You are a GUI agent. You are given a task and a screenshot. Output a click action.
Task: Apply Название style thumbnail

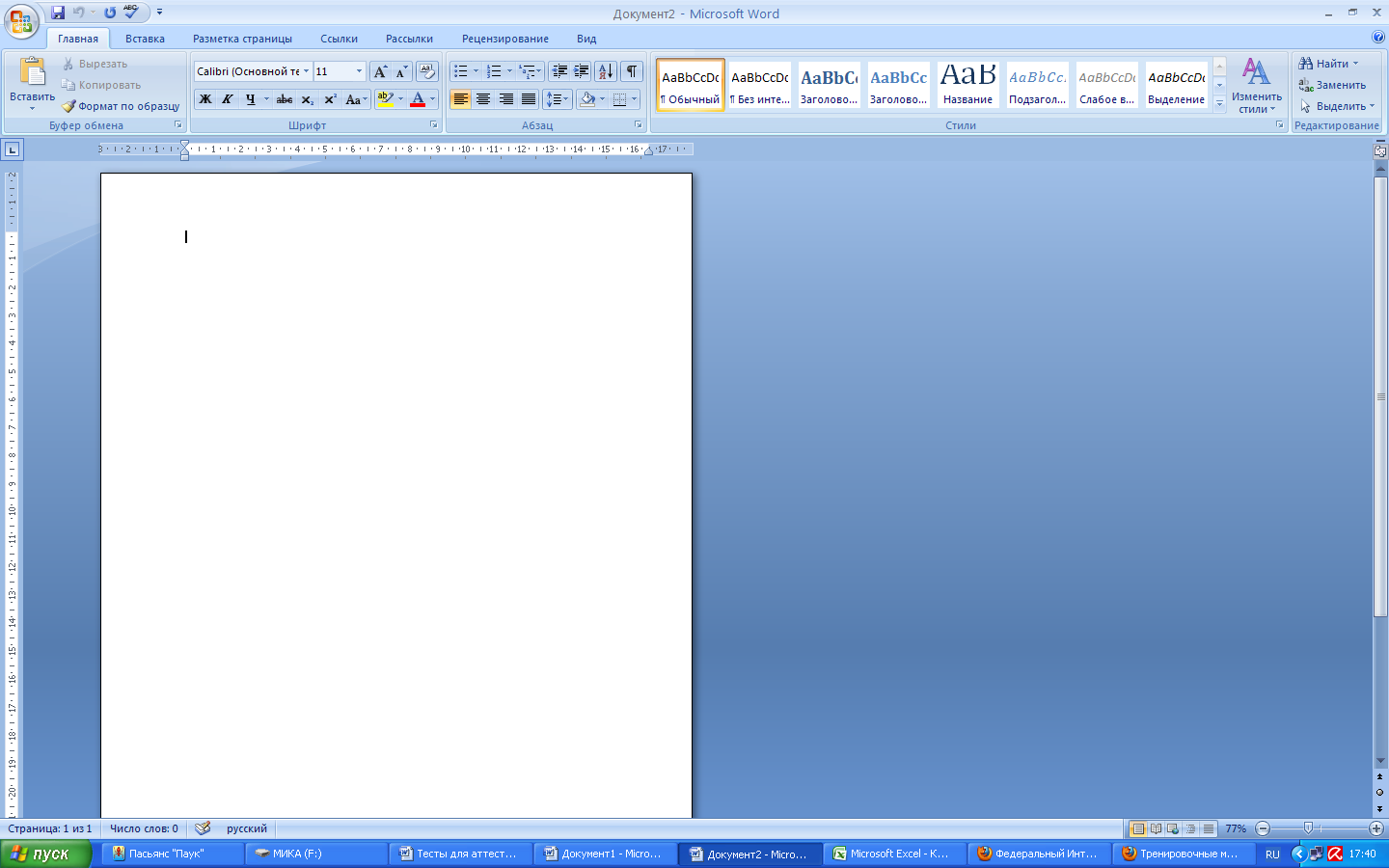click(967, 85)
